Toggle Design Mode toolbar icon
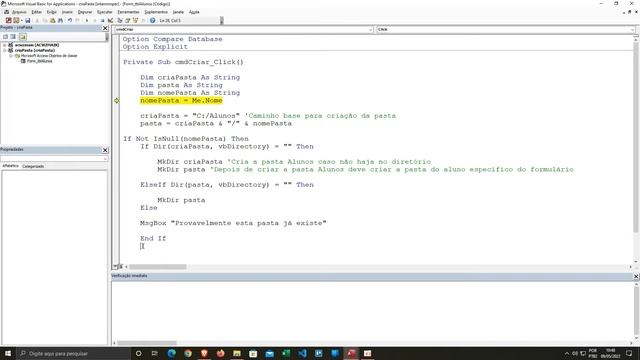This screenshot has width=640, height=360. (x=110, y=20)
